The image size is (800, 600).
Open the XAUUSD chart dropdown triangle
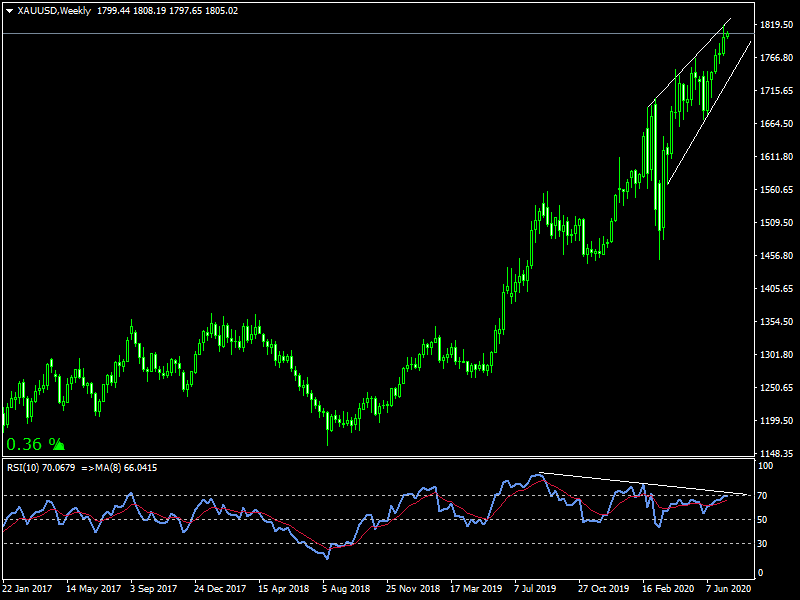point(10,11)
